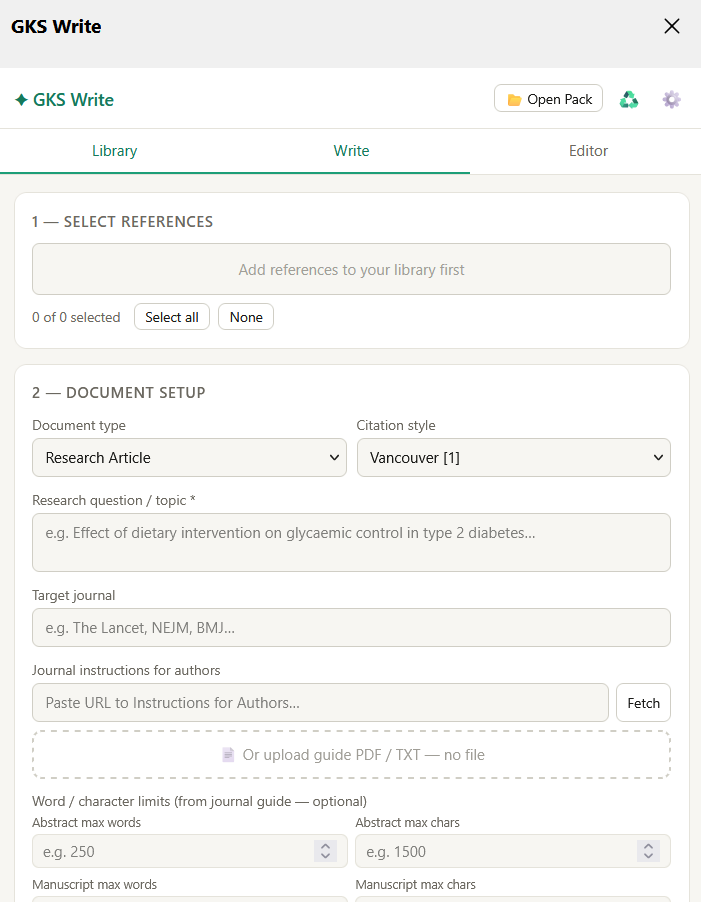
Task: Click Fetch for journal instructions
Action: (x=643, y=702)
